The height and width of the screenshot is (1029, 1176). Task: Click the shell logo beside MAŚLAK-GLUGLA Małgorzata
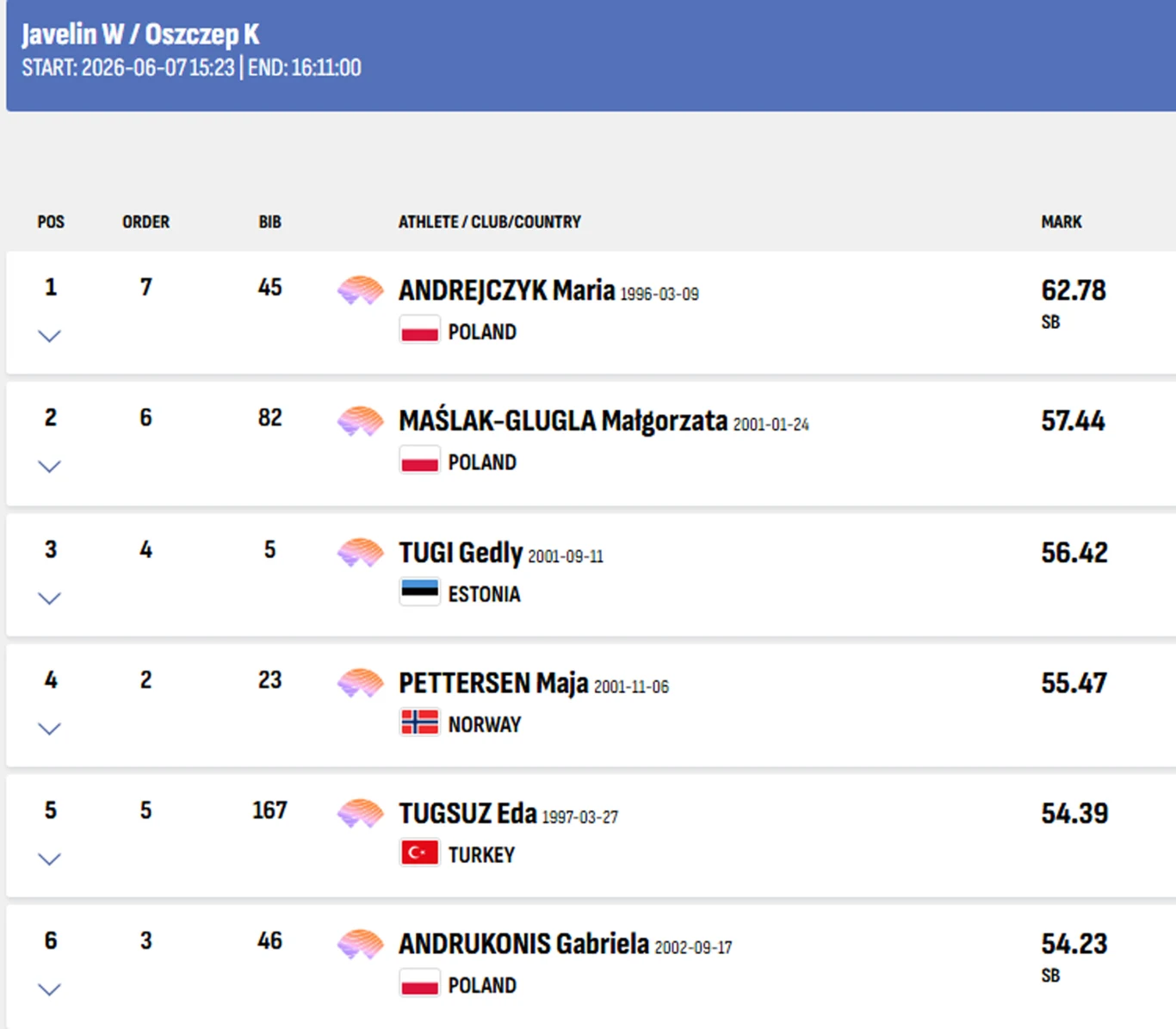360,421
